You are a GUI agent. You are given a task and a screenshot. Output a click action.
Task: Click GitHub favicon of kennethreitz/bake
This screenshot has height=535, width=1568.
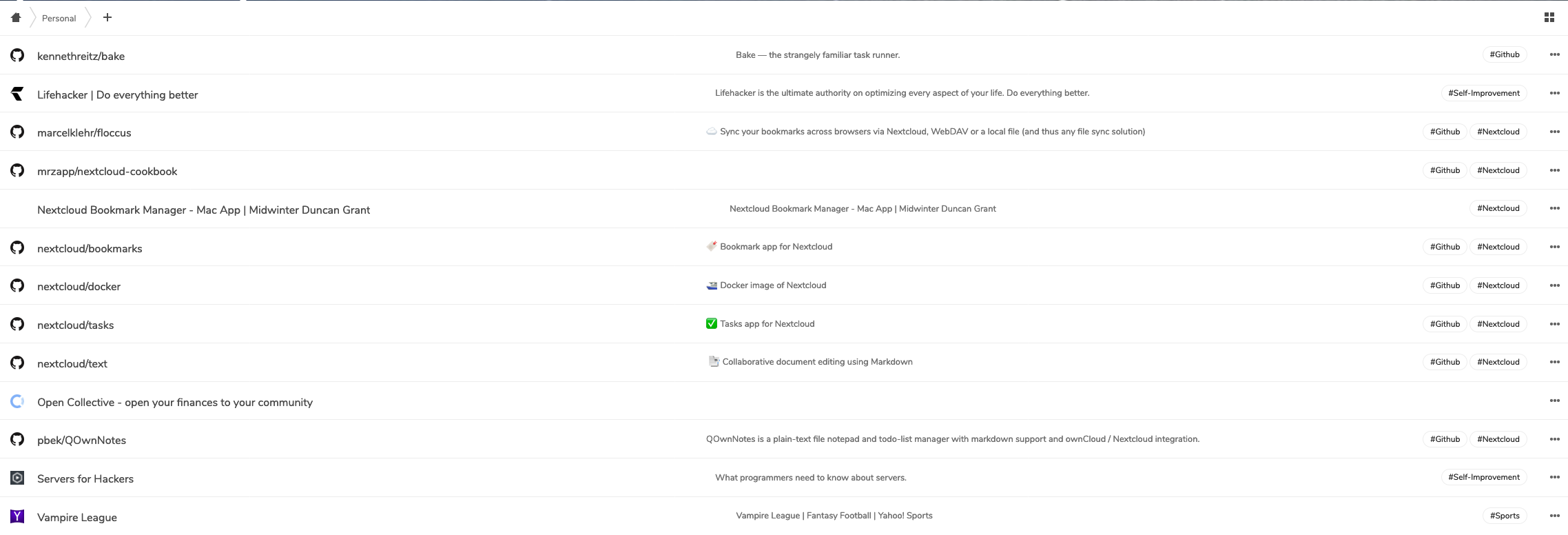[x=17, y=55]
